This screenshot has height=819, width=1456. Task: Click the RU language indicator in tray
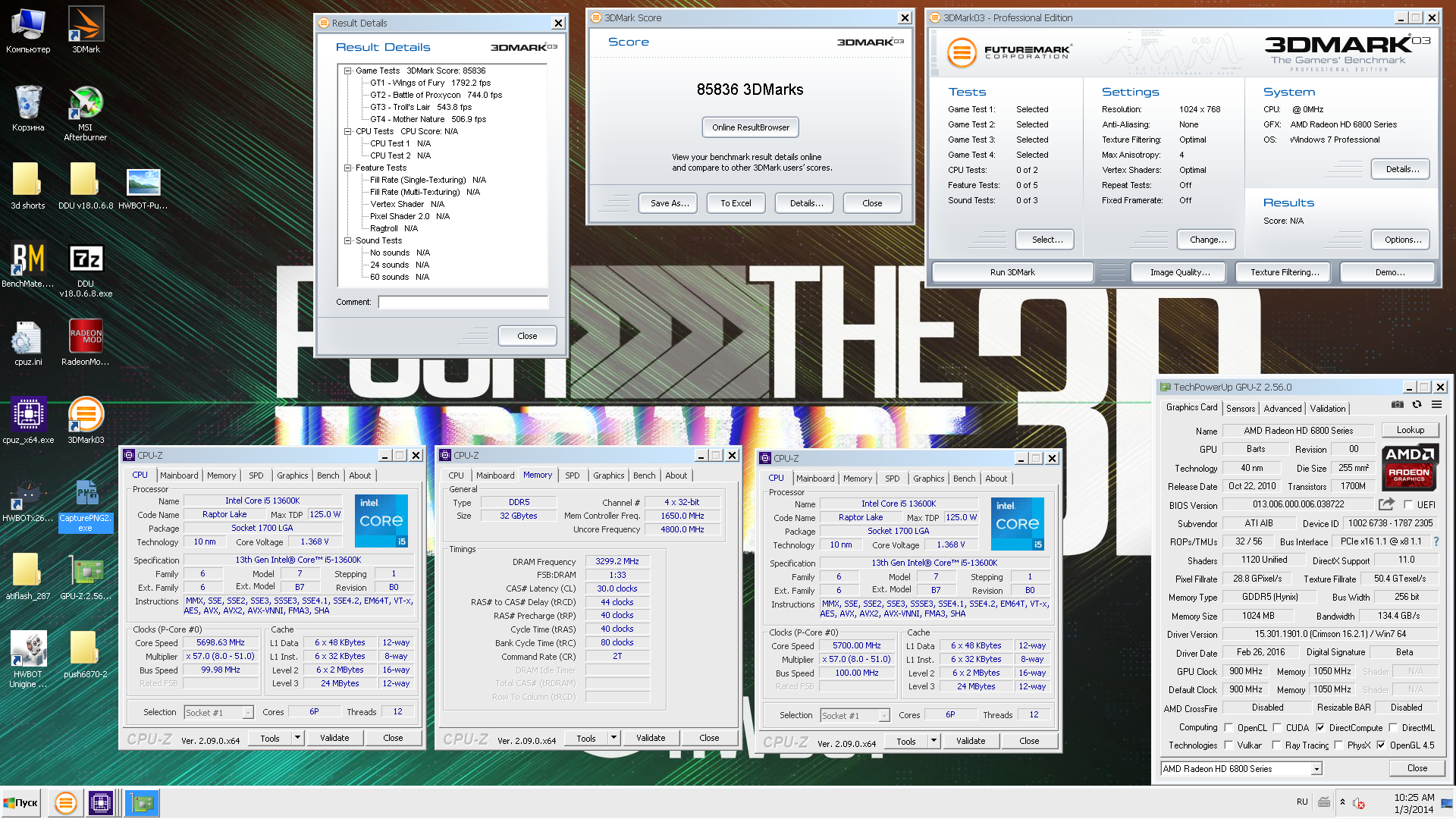pos(1302,802)
